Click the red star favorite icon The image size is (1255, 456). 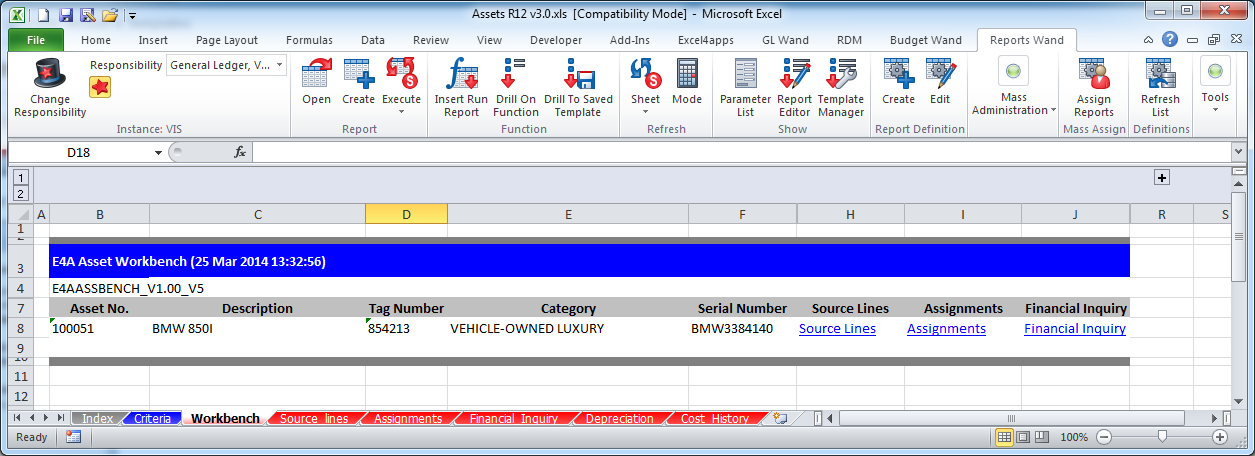coord(100,87)
